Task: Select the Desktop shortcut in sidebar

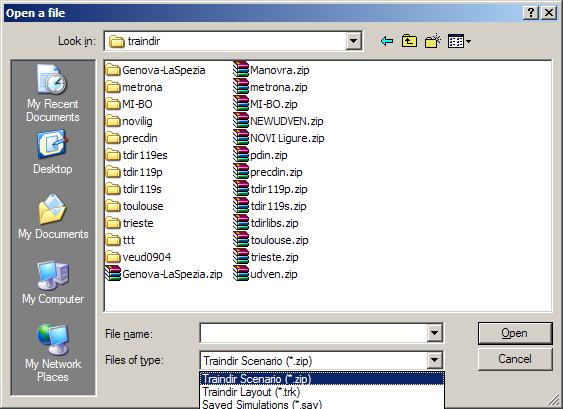Action: (x=53, y=152)
